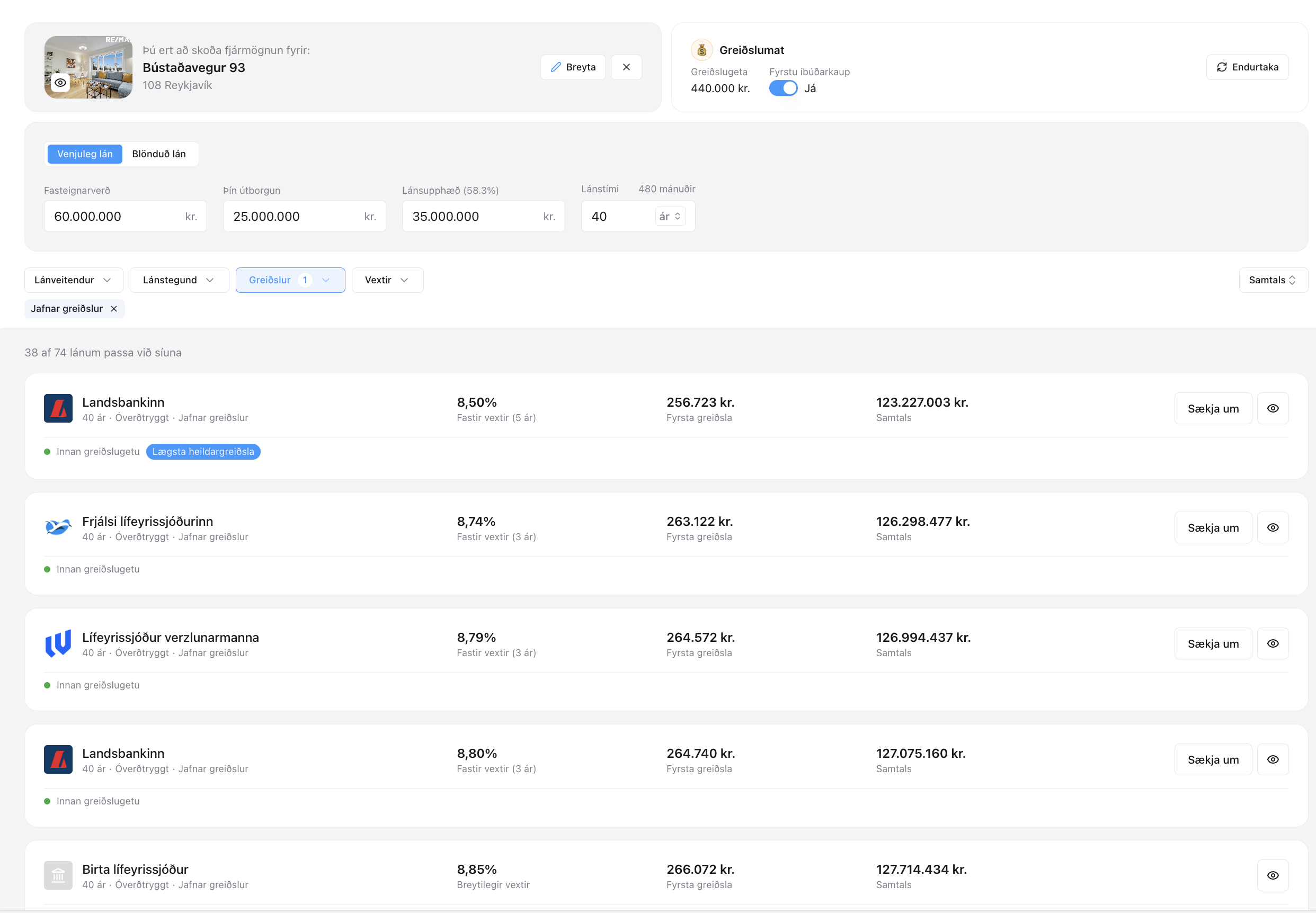The width and height of the screenshot is (1316, 913).
Task: View details of Landsbankinn 8,80% loan
Action: click(x=1273, y=760)
